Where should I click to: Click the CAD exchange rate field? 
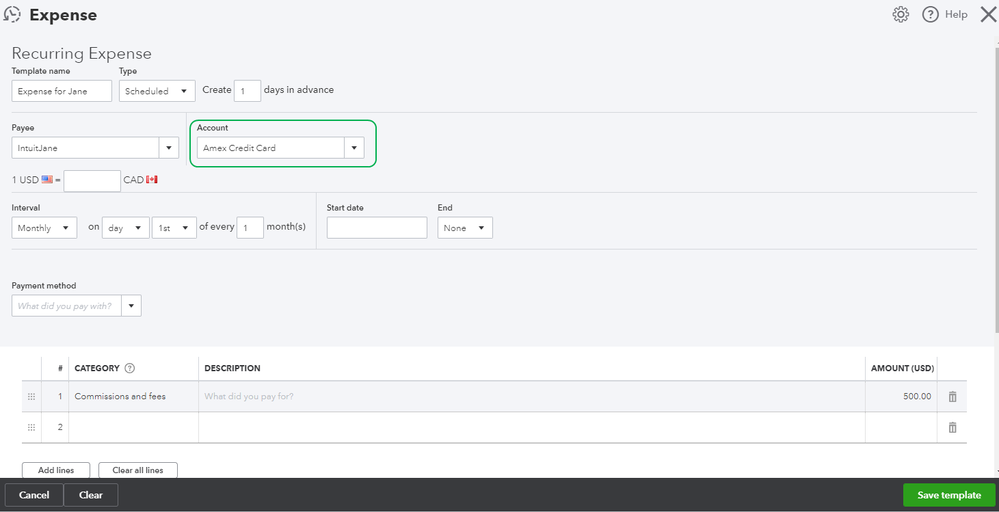[x=92, y=180]
